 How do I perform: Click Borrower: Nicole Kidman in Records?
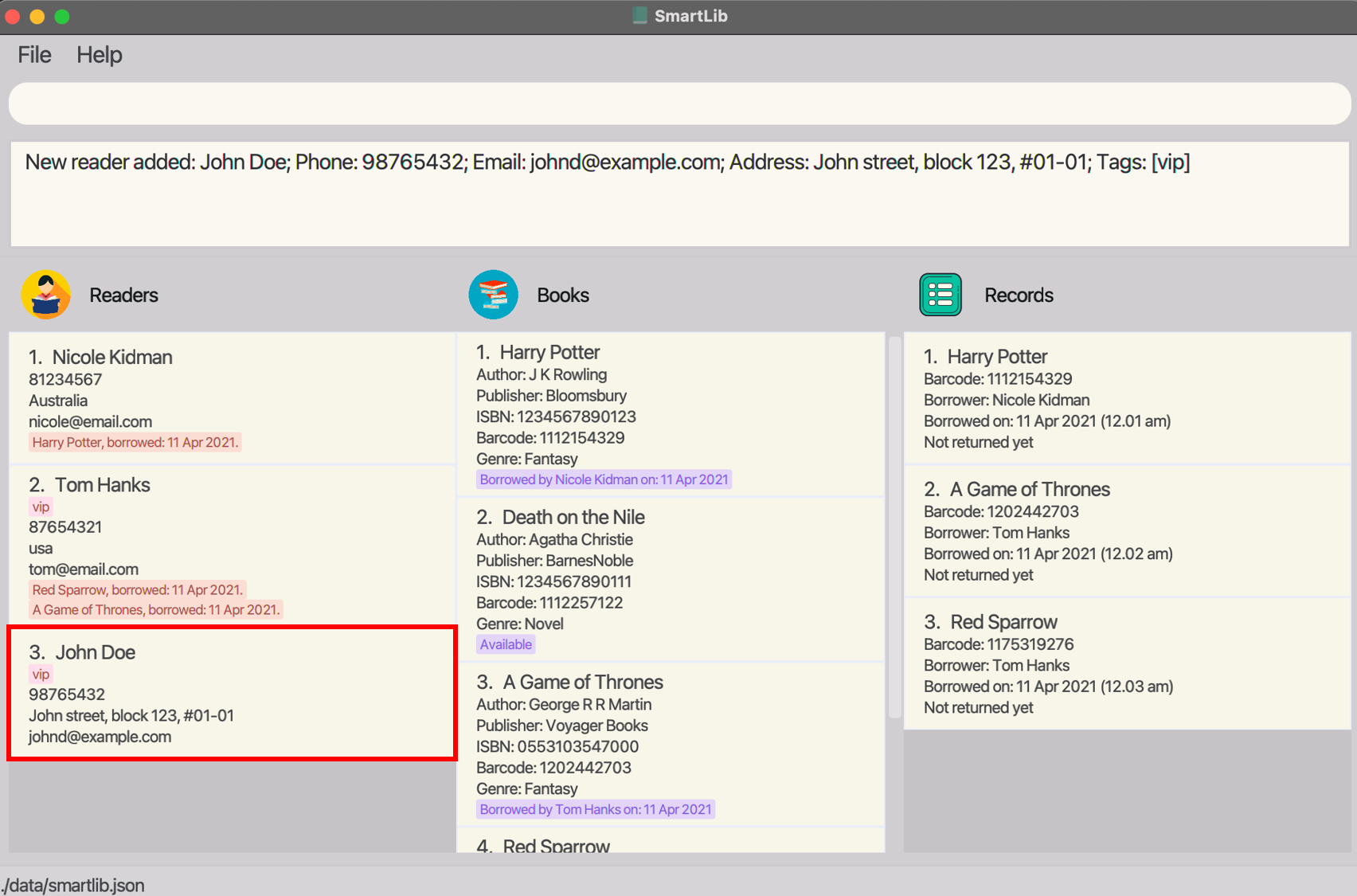pos(1007,400)
